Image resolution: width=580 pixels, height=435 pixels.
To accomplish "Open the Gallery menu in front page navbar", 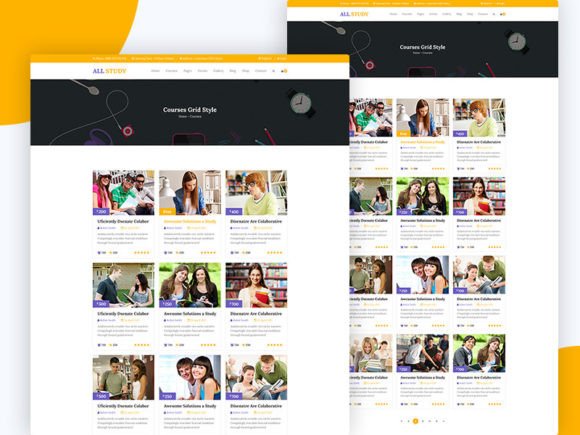I will (218, 71).
